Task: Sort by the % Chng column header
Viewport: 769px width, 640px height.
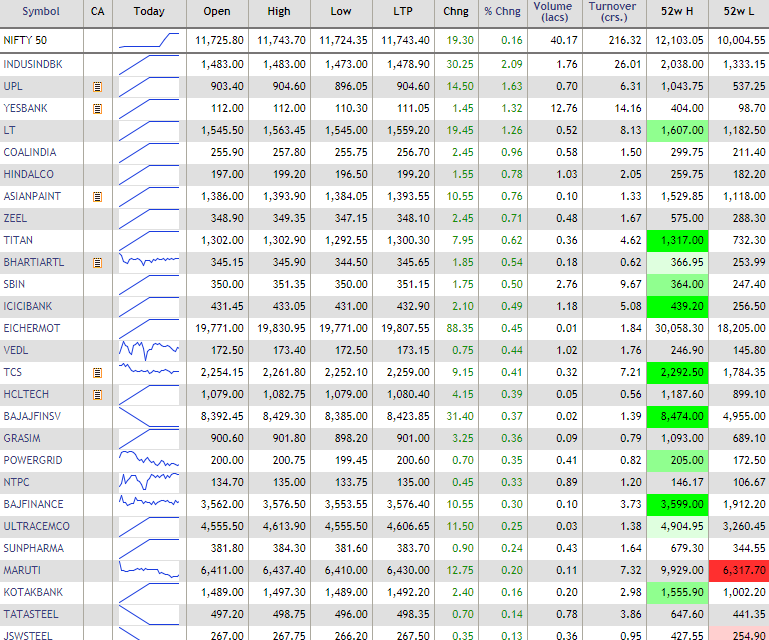Action: point(502,12)
